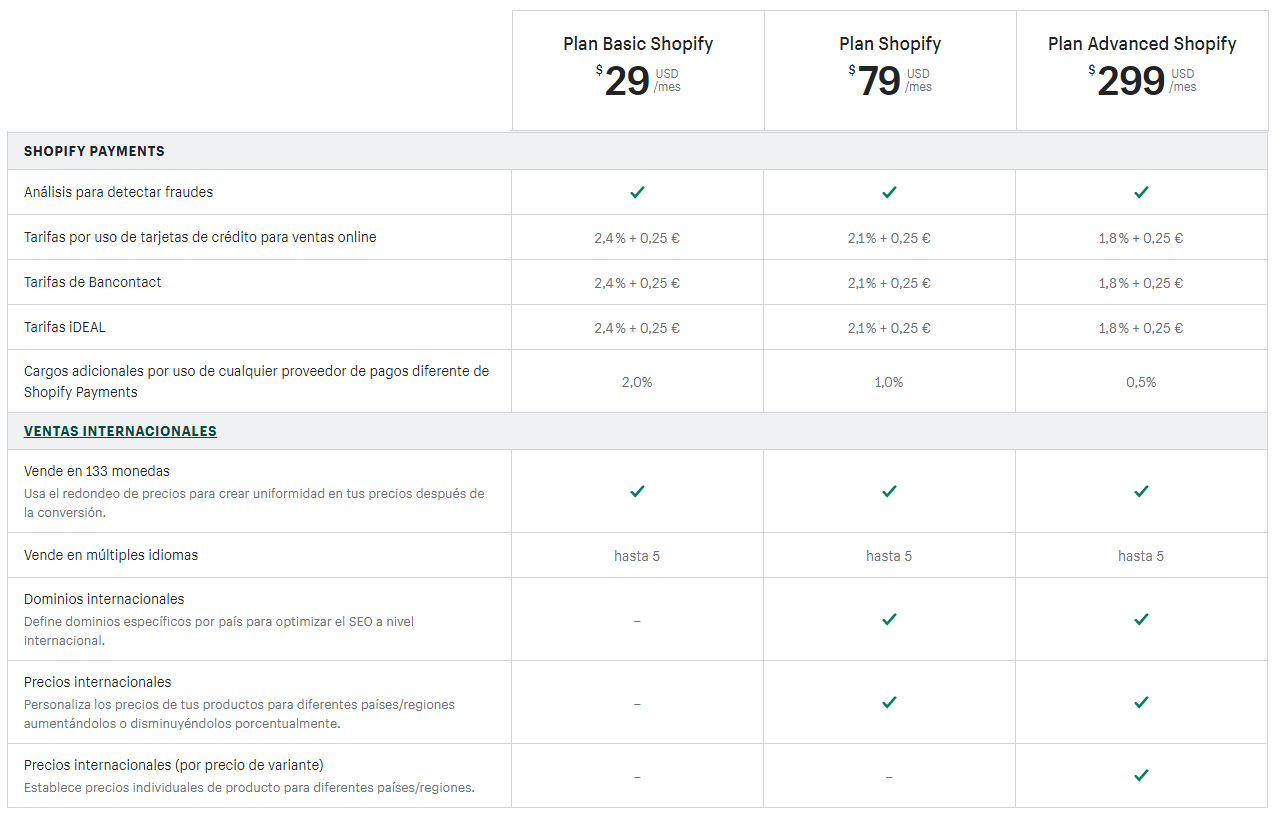Click Basic iDEAL rate cell
This screenshot has width=1280, height=818.
(637, 328)
